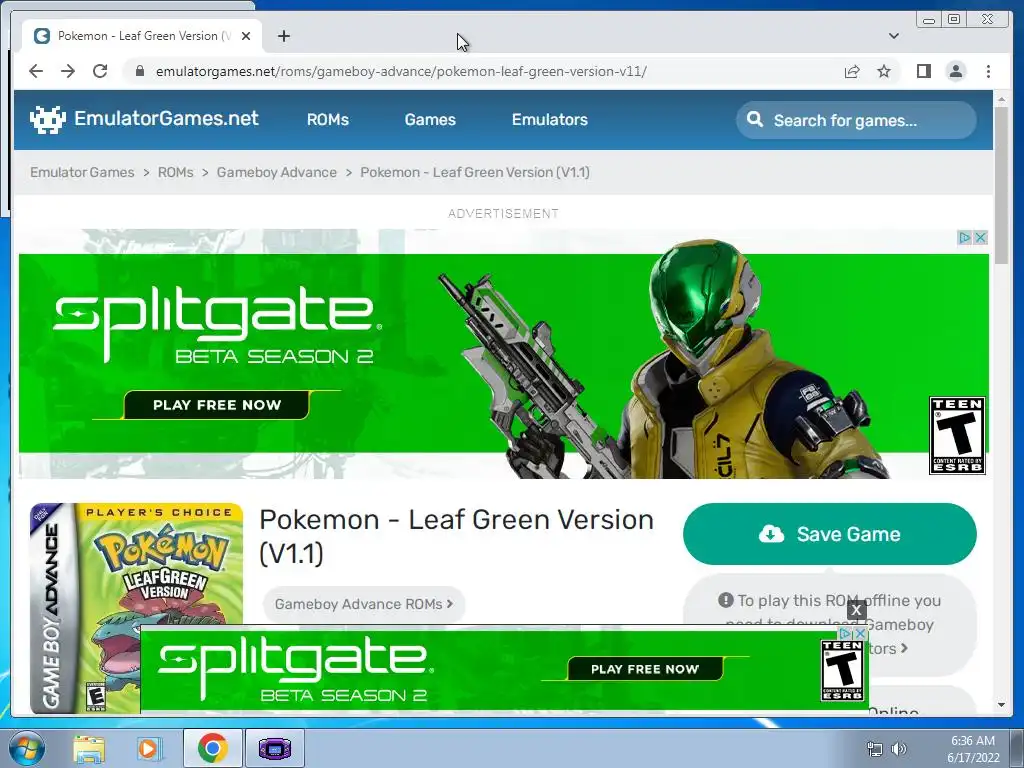Click the EmulatorGames.net logo
The width and height of the screenshot is (1024, 768).
click(144, 119)
